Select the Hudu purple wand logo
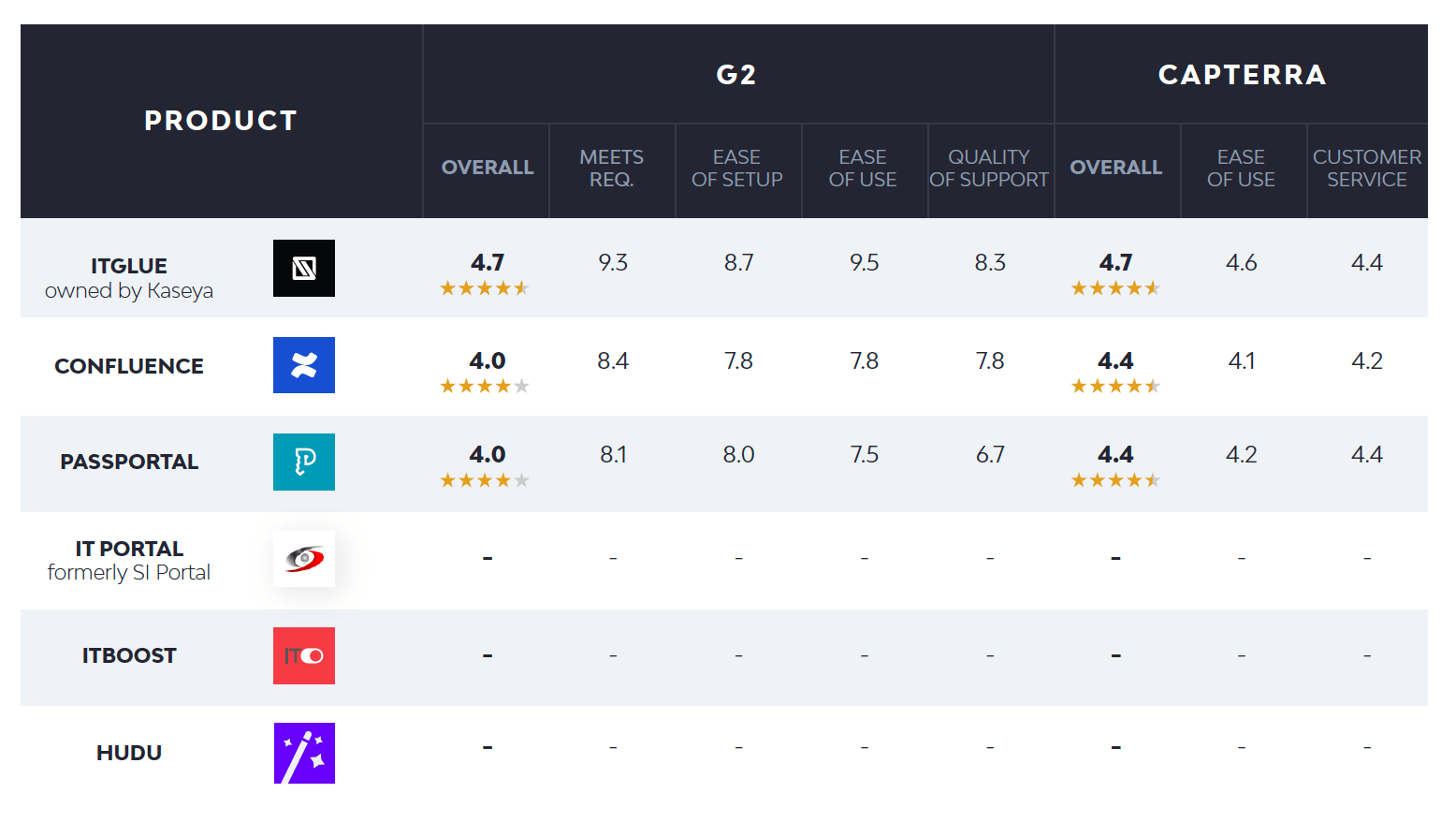The image size is (1456, 837). (303, 753)
